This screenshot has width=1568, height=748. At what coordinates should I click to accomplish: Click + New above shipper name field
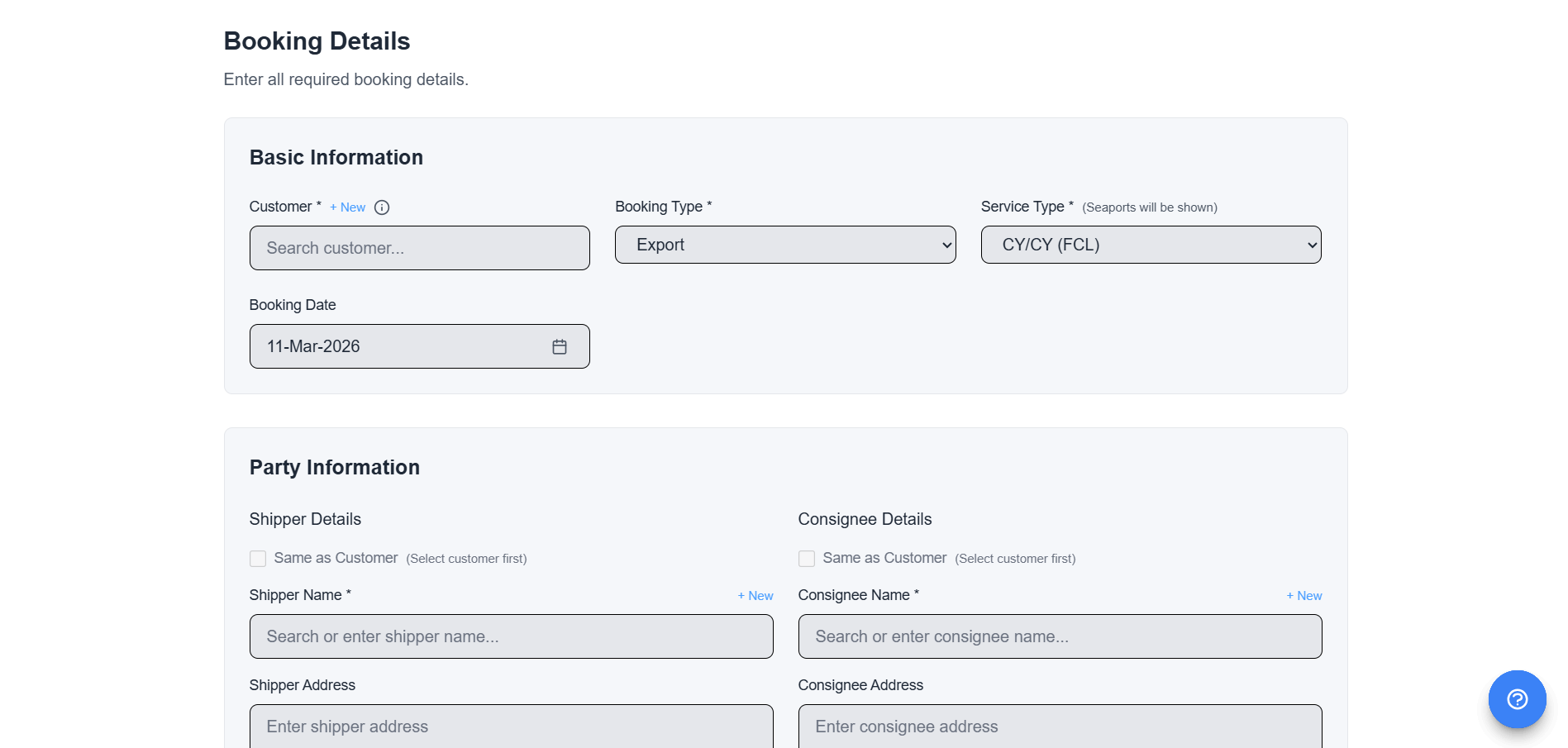click(755, 595)
